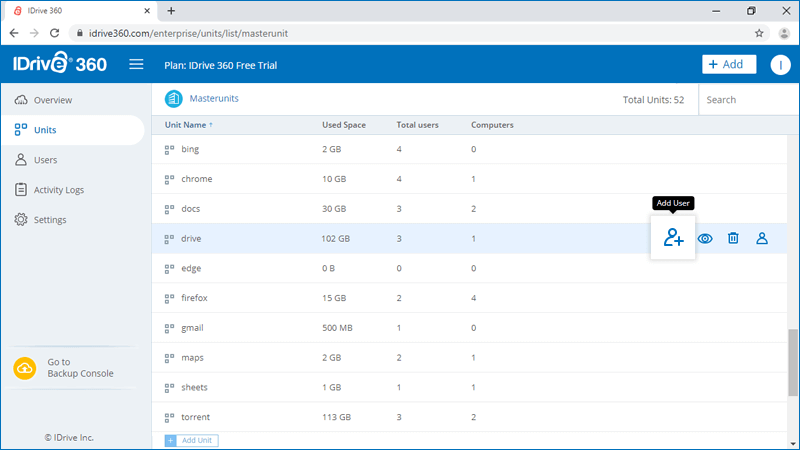Viewport: 800px width, 450px height.
Task: Click the unit icon beside gmail
Action: (169, 329)
